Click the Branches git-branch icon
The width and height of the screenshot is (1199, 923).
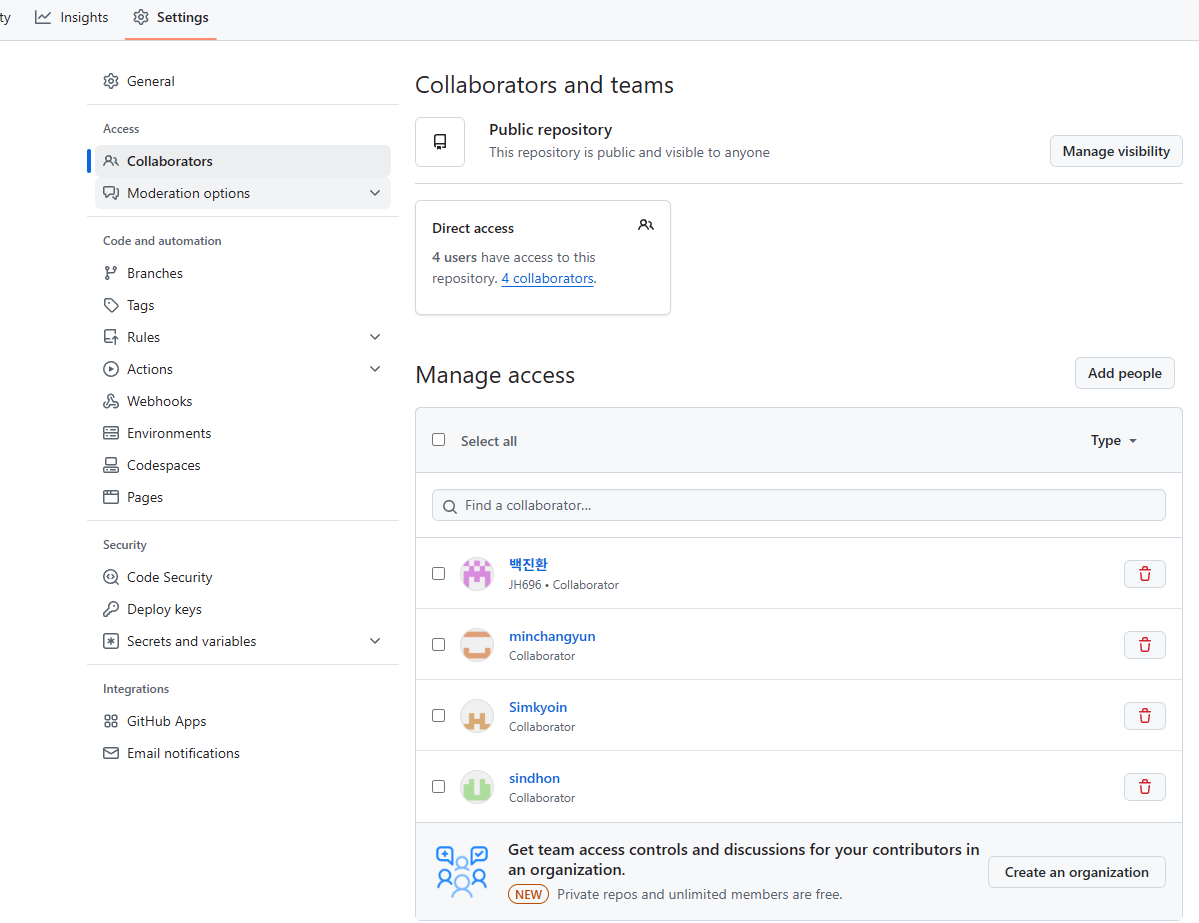(x=111, y=273)
